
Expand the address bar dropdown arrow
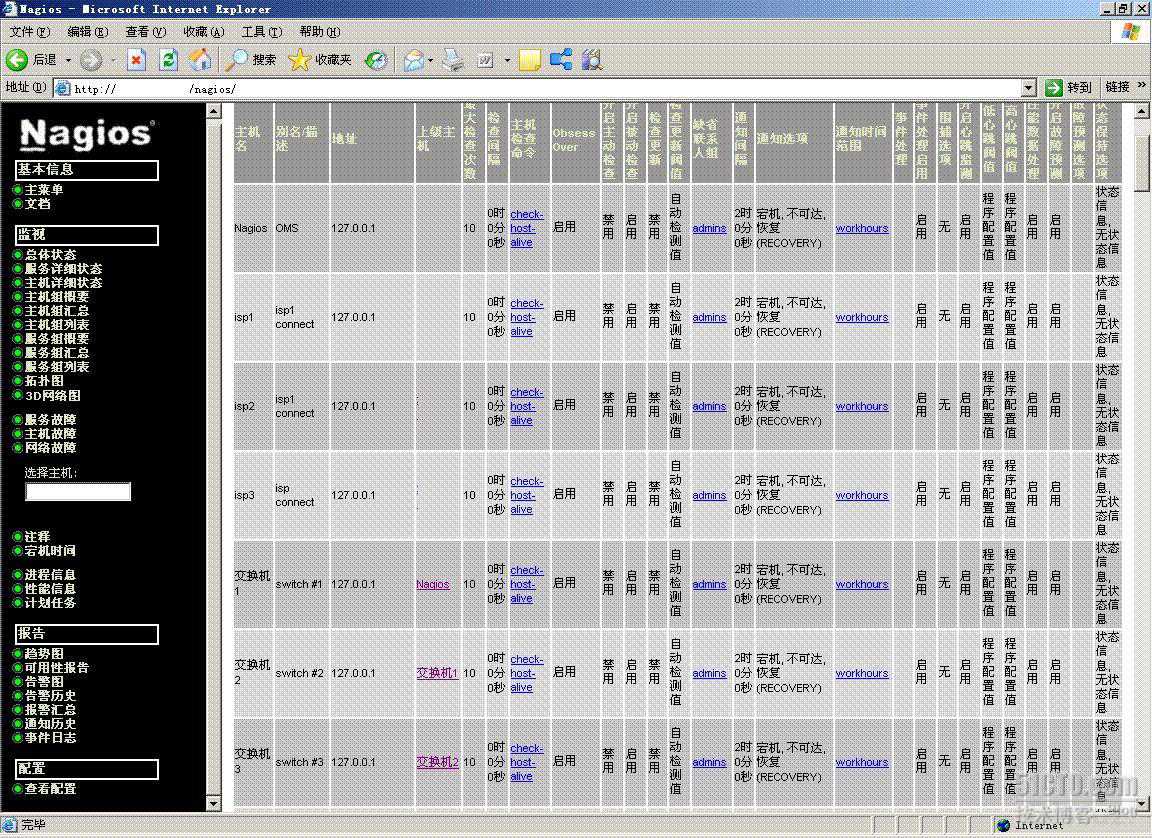click(x=1028, y=88)
